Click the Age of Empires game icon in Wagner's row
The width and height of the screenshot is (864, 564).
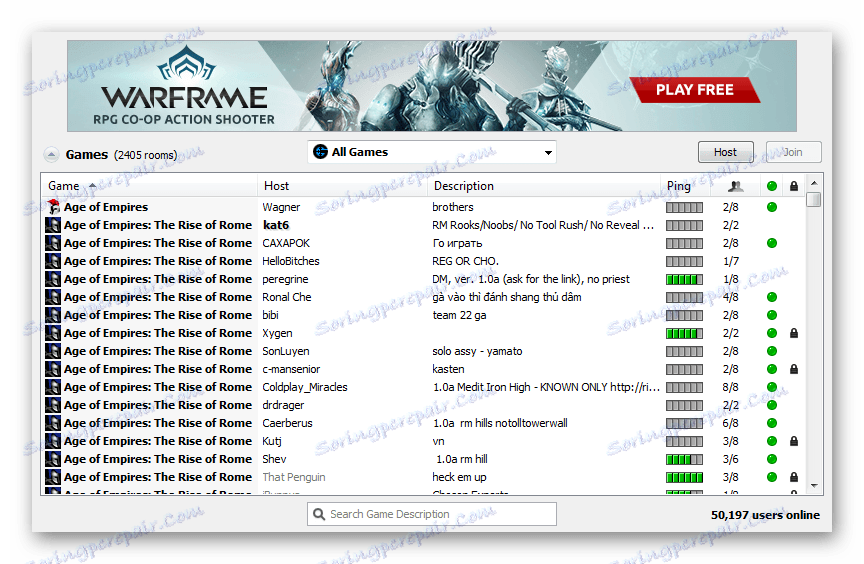53,207
